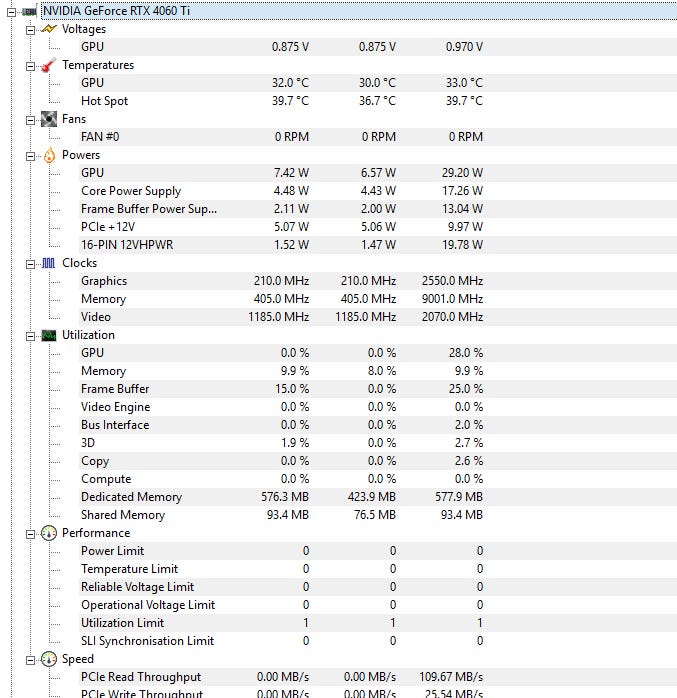Select the Bus Interface row
This screenshot has width=677, height=698.
(378, 425)
